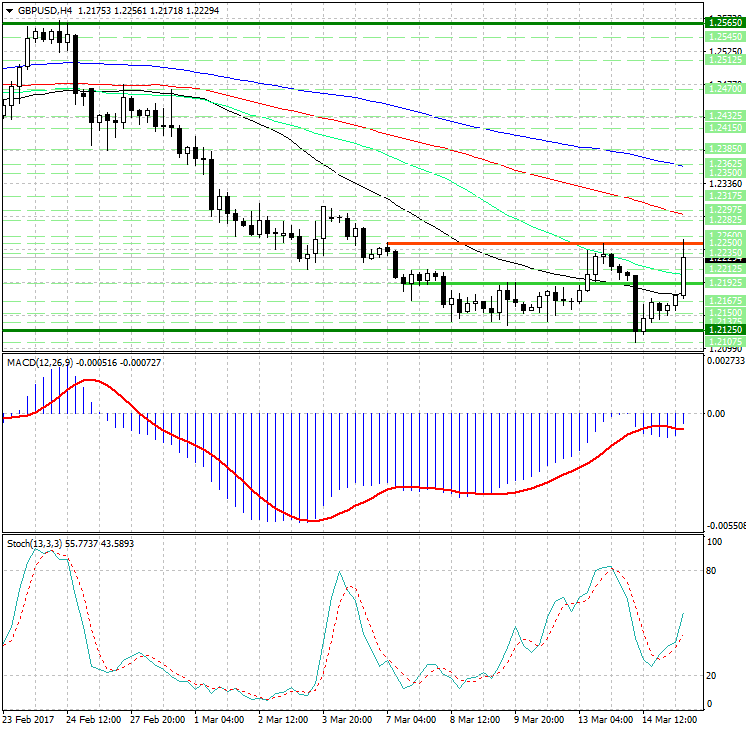Click the Stochastic scale value 20
Image resolution: width=746 pixels, height=731 pixels.
tap(711, 675)
